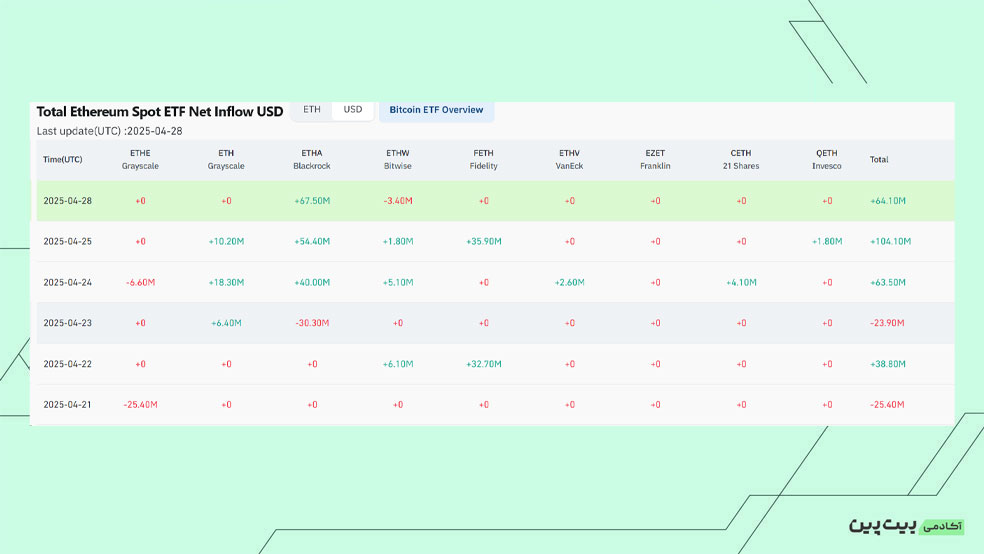Image resolution: width=984 pixels, height=554 pixels.
Task: Click the +10.20M Grayscale ETH value
Action: [226, 242]
